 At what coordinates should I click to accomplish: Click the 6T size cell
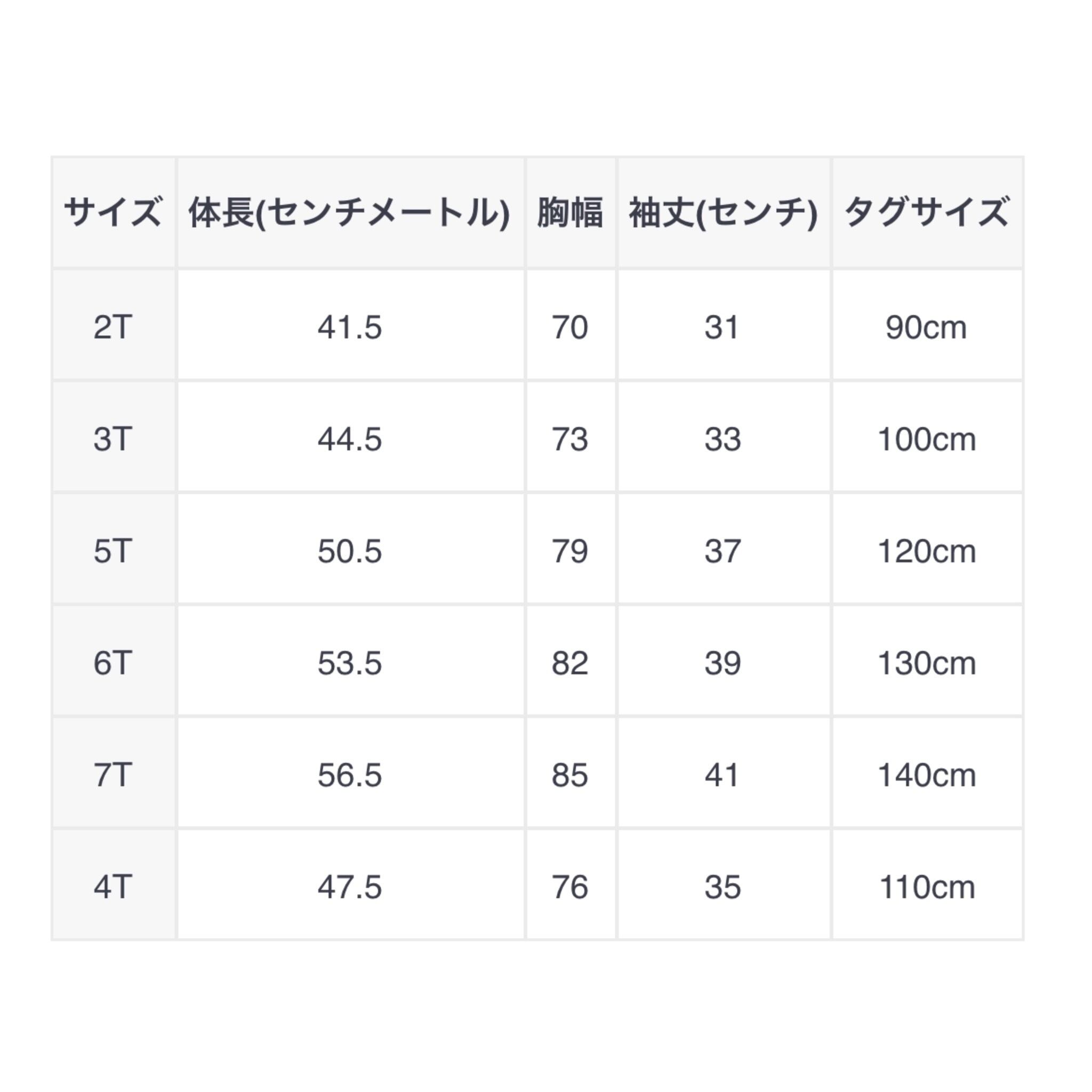113,663
